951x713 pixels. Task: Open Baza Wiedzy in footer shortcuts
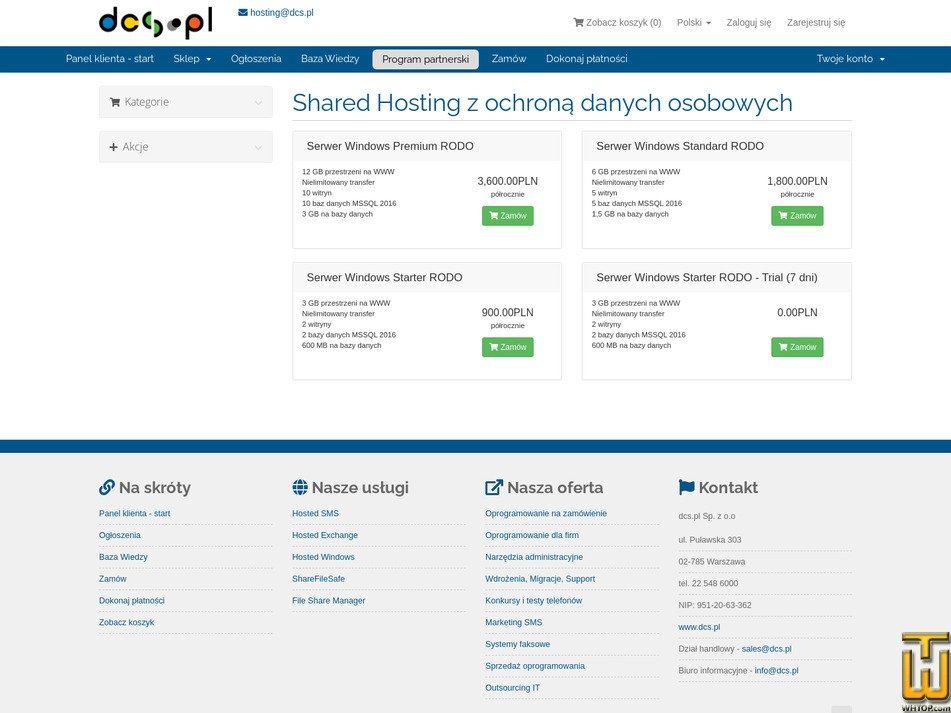point(123,557)
